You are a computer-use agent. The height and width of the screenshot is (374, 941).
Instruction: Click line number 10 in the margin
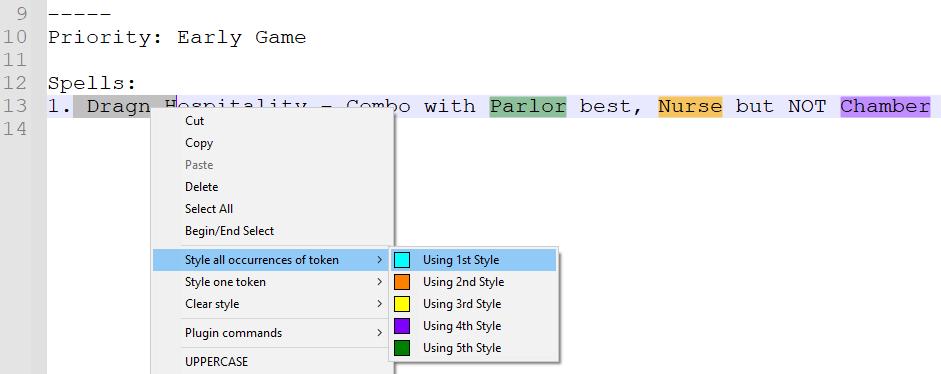click(15, 37)
